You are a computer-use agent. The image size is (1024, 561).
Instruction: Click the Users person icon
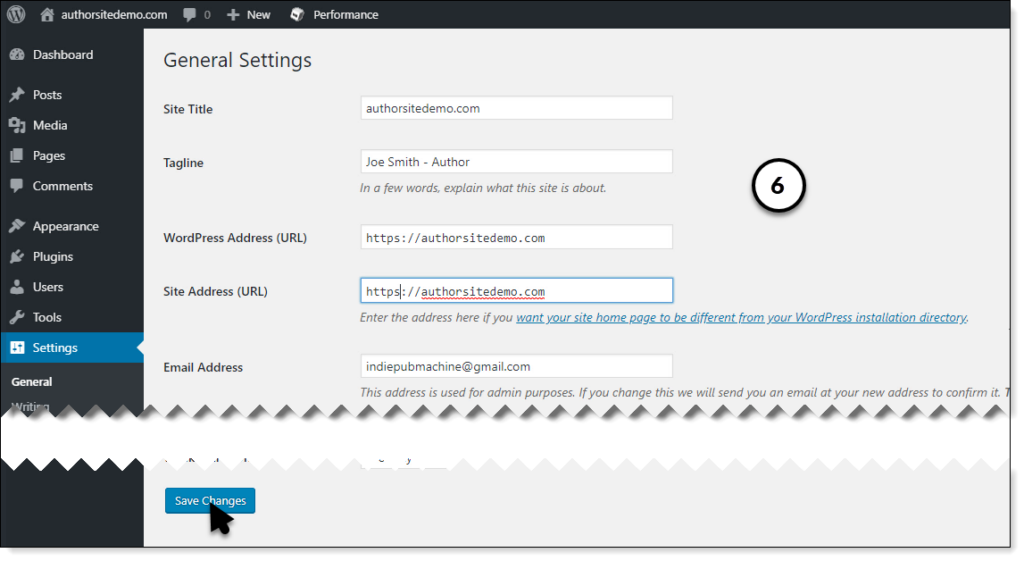coord(17,287)
